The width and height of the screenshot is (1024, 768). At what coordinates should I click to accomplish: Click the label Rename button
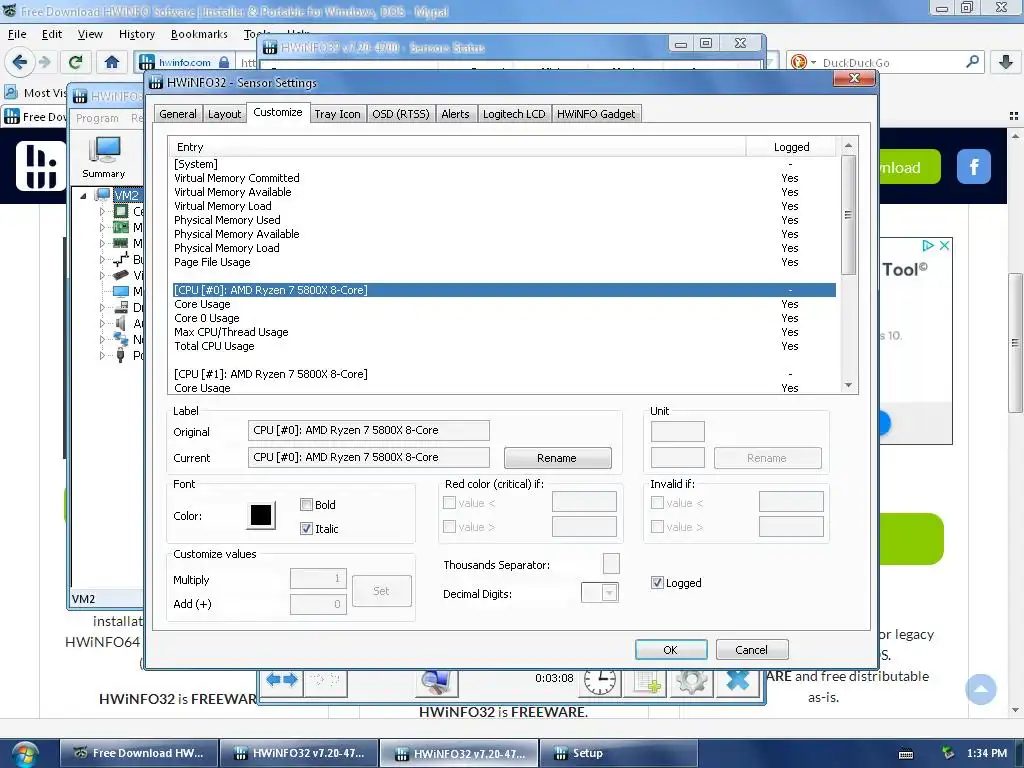pyautogui.click(x=557, y=458)
